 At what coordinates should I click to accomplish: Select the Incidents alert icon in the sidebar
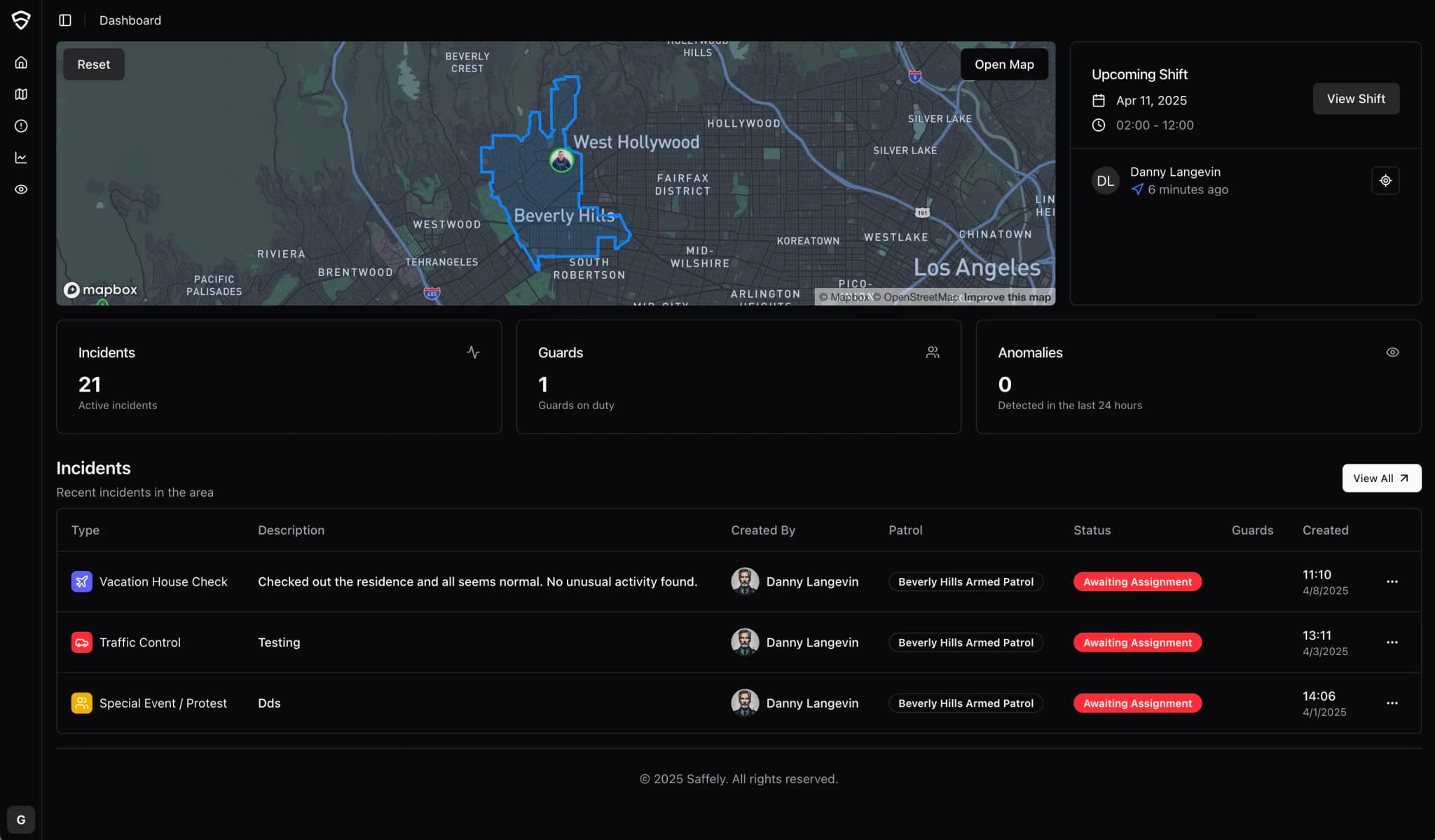coord(21,126)
